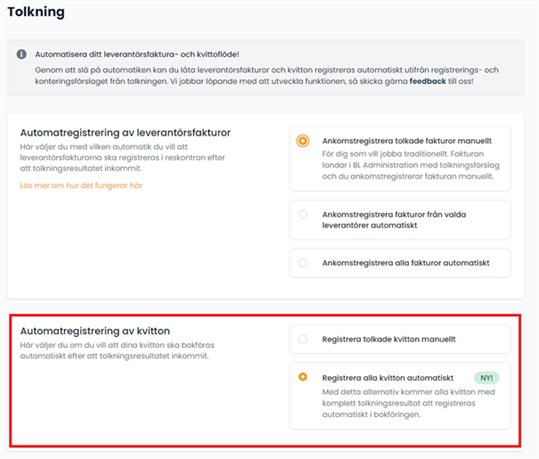The width and height of the screenshot is (539, 459).
Task: Select radio circle for 'Ankomstregistrera tolkade fakturor manuellt'
Action: pos(302,141)
